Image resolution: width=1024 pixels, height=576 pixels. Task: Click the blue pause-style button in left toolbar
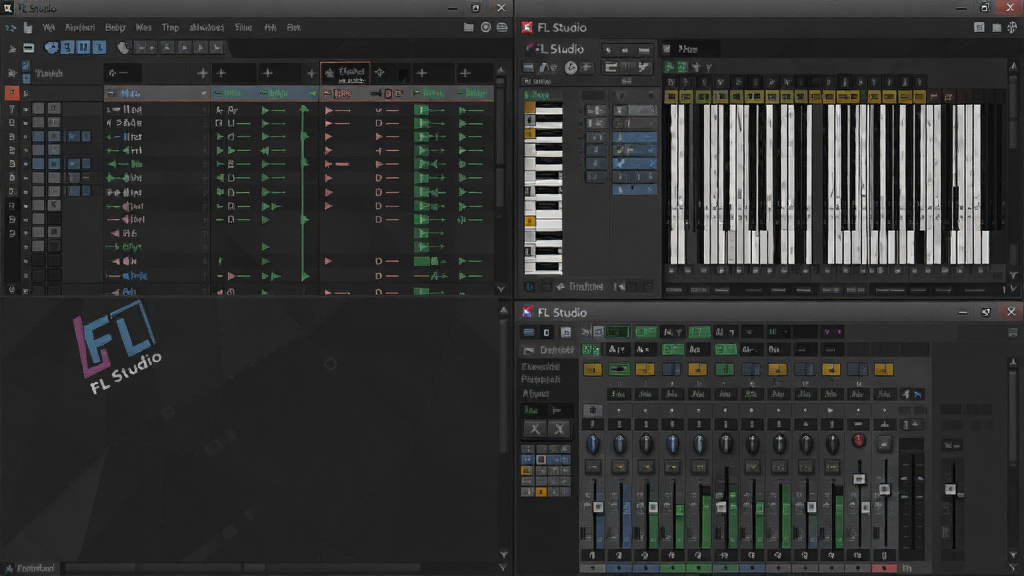click(x=83, y=48)
